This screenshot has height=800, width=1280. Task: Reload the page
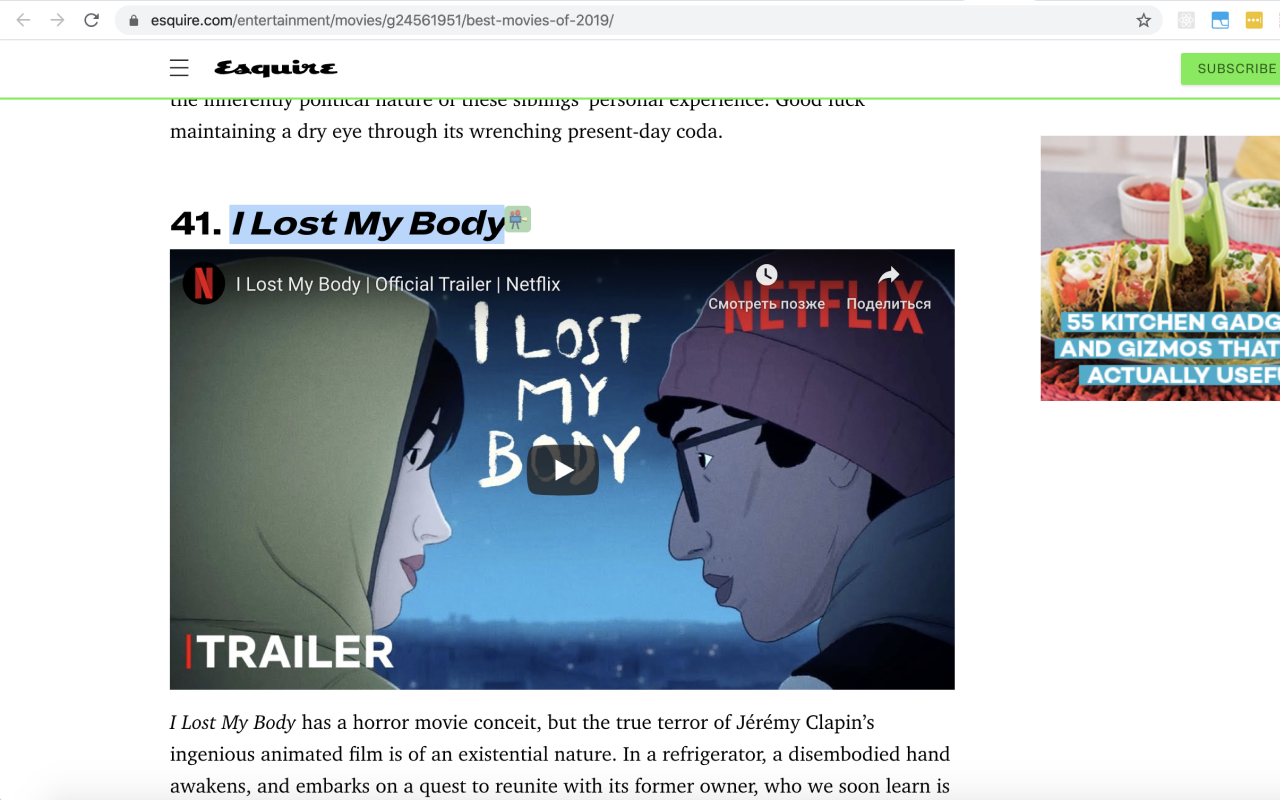(91, 20)
